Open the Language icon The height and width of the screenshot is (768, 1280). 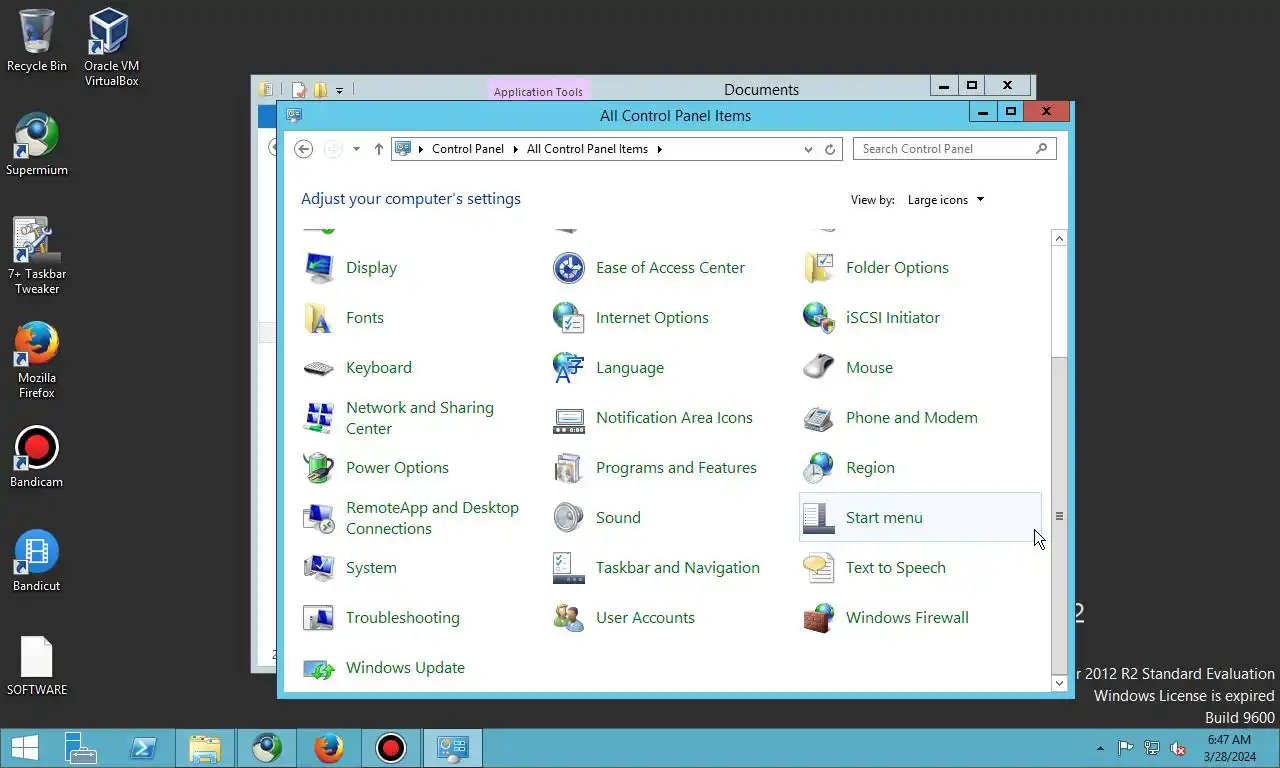pos(569,368)
